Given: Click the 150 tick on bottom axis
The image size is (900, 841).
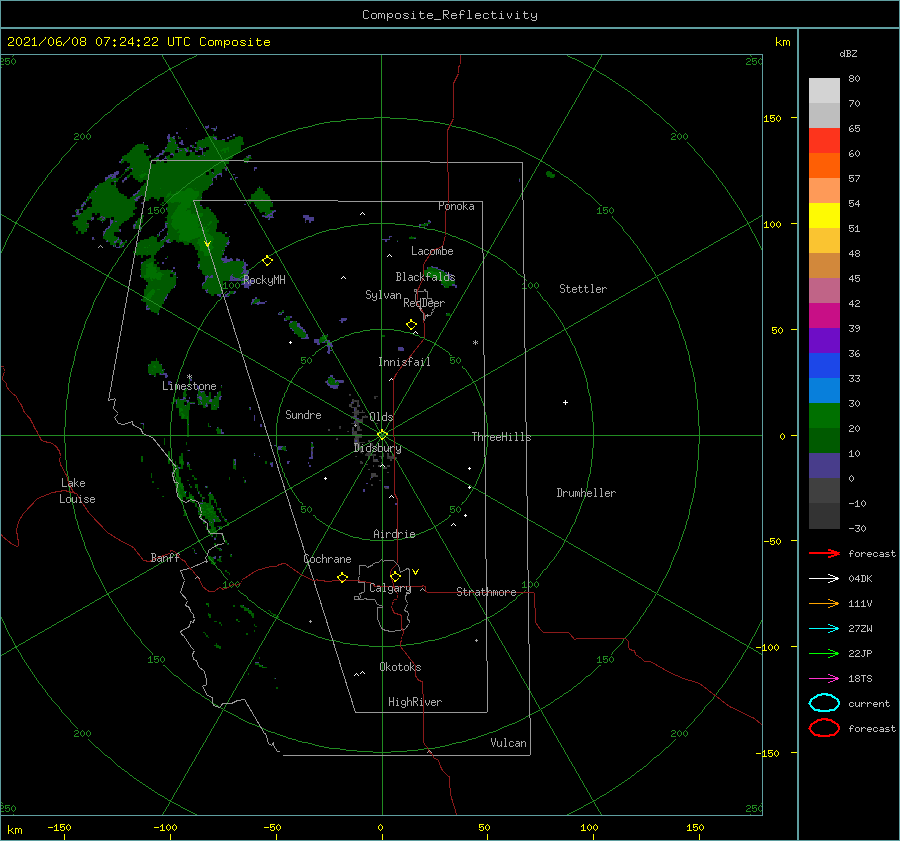Looking at the screenshot, I should click(x=695, y=827).
